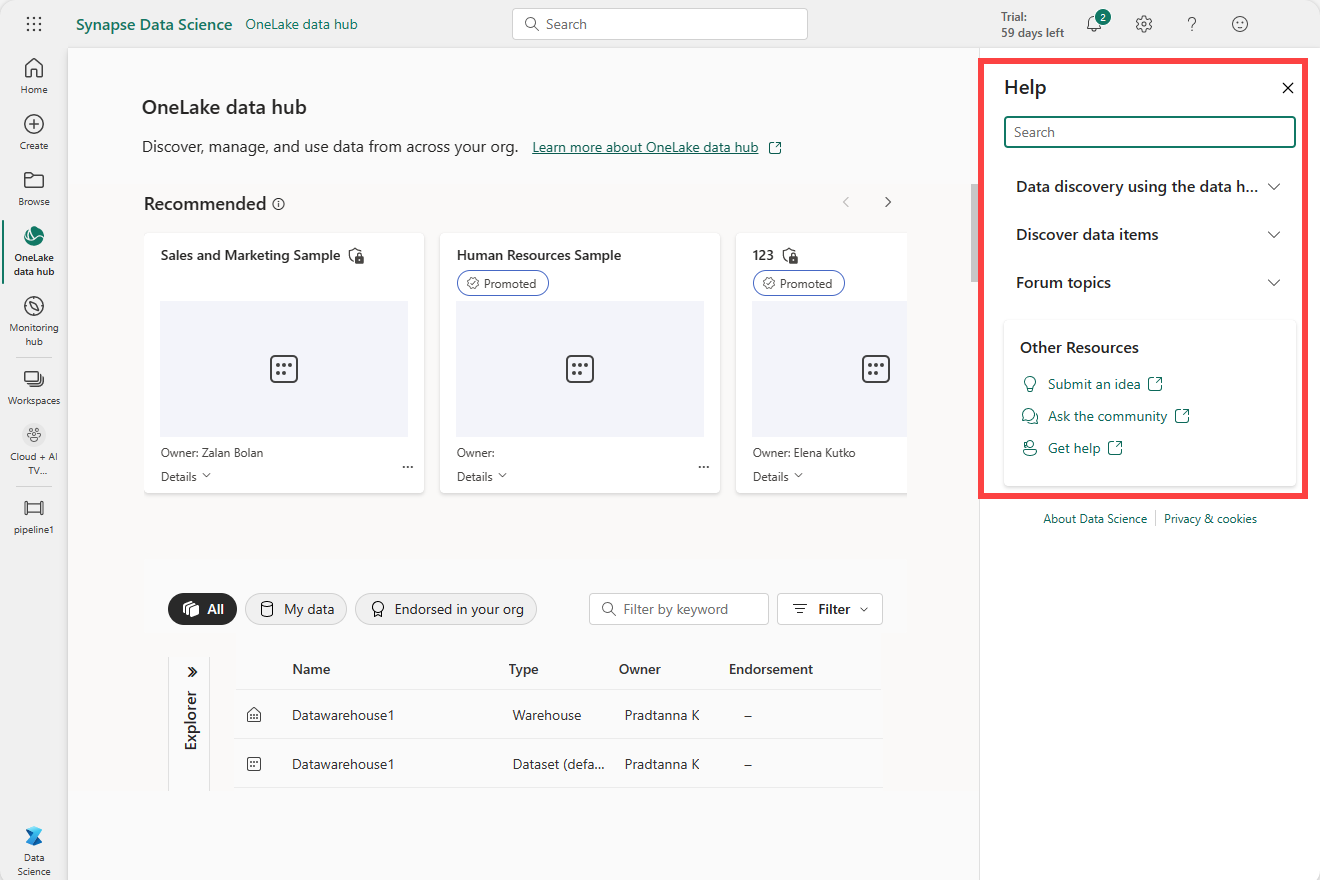This screenshot has height=880, width=1320.
Task: Click Synapse Data Science header title
Action: click(x=154, y=24)
